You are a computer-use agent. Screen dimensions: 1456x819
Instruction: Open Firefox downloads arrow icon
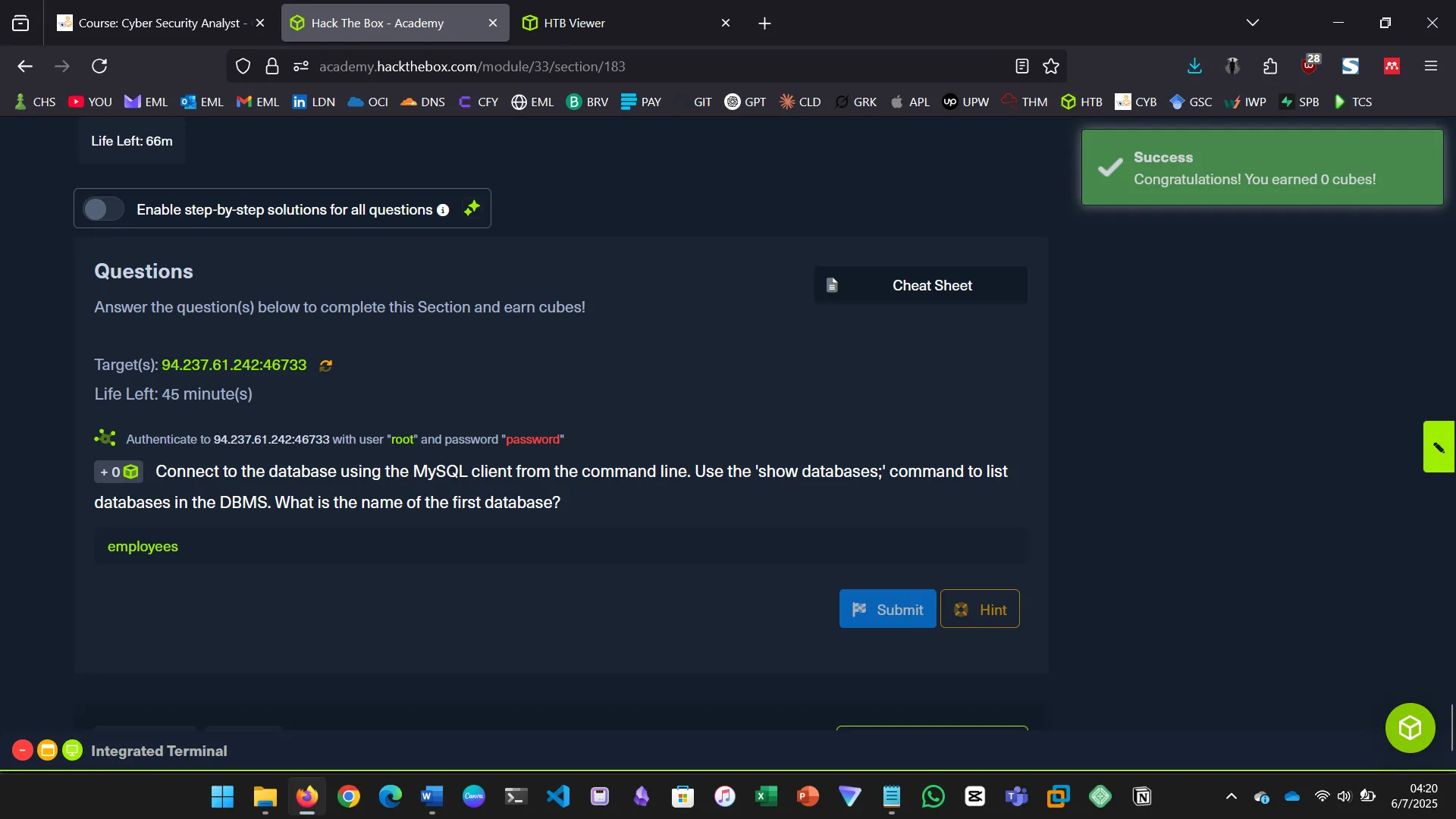coord(1194,67)
